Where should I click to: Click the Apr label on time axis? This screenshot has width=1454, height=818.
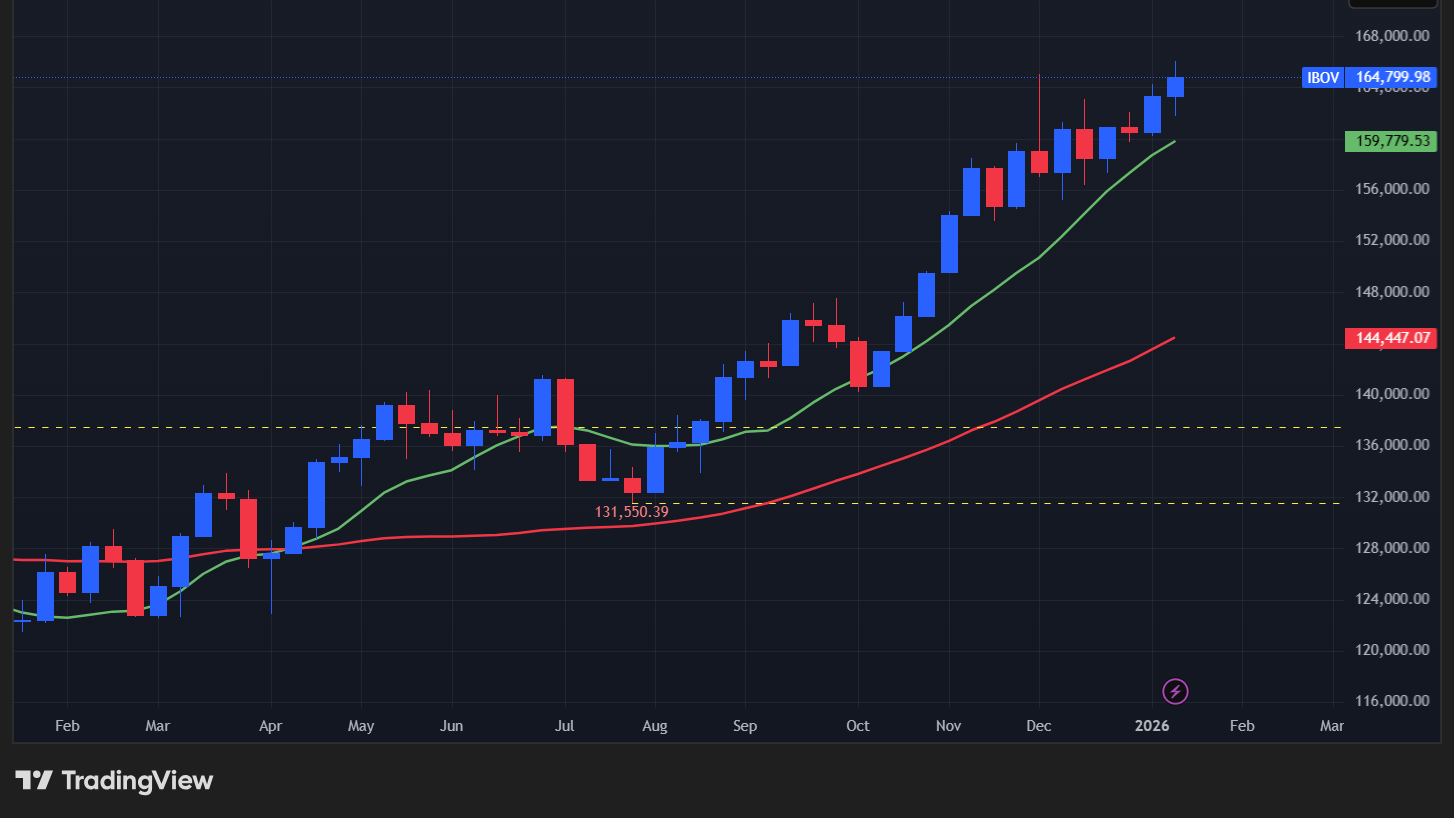tap(271, 727)
